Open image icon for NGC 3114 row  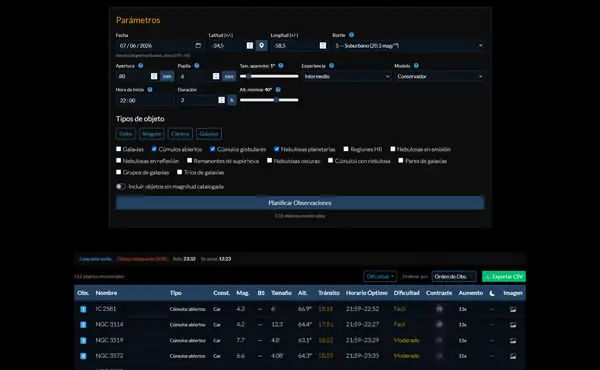point(513,325)
